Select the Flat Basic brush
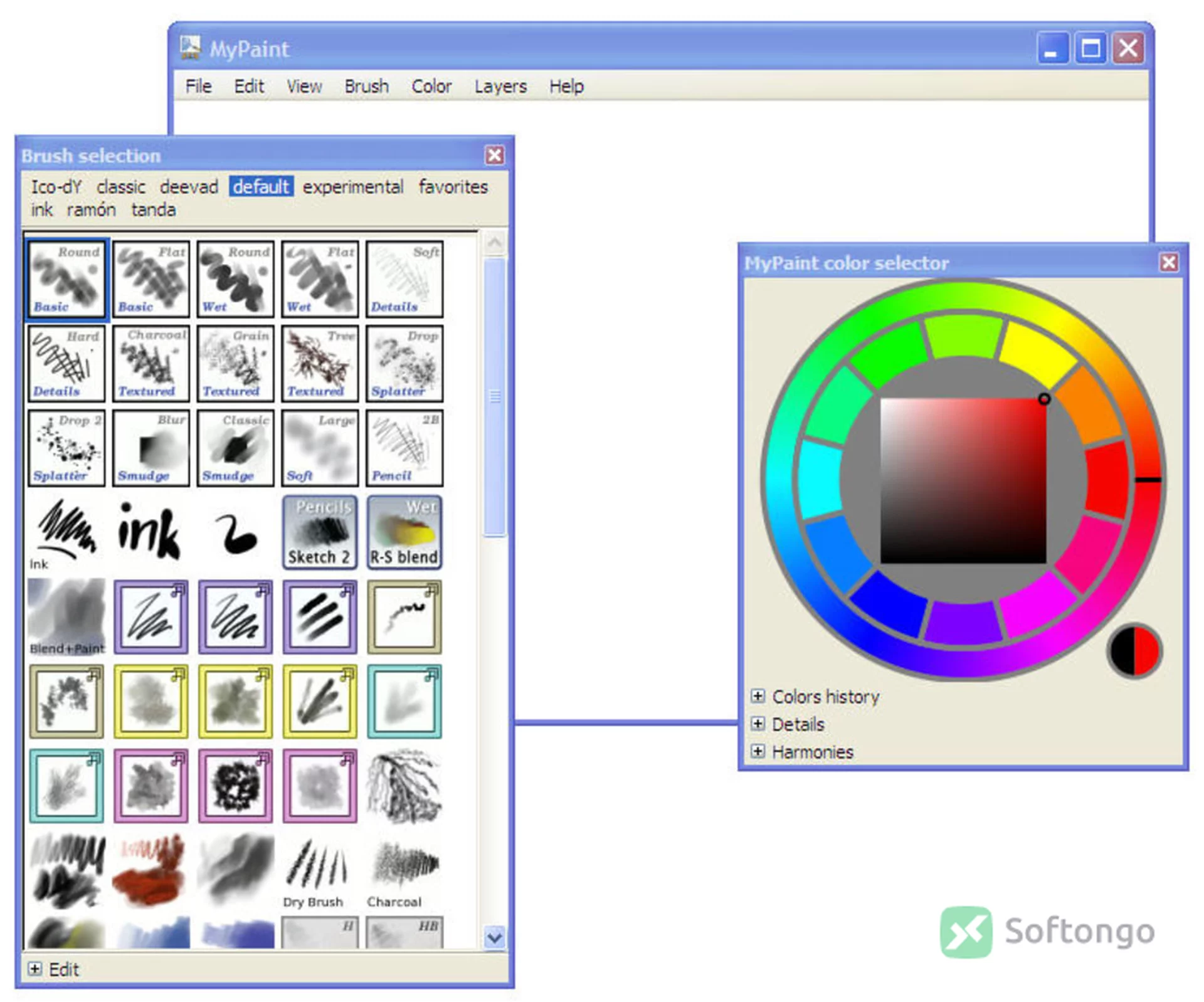Viewport: 1204px width, 1002px height. pyautogui.click(x=150, y=279)
